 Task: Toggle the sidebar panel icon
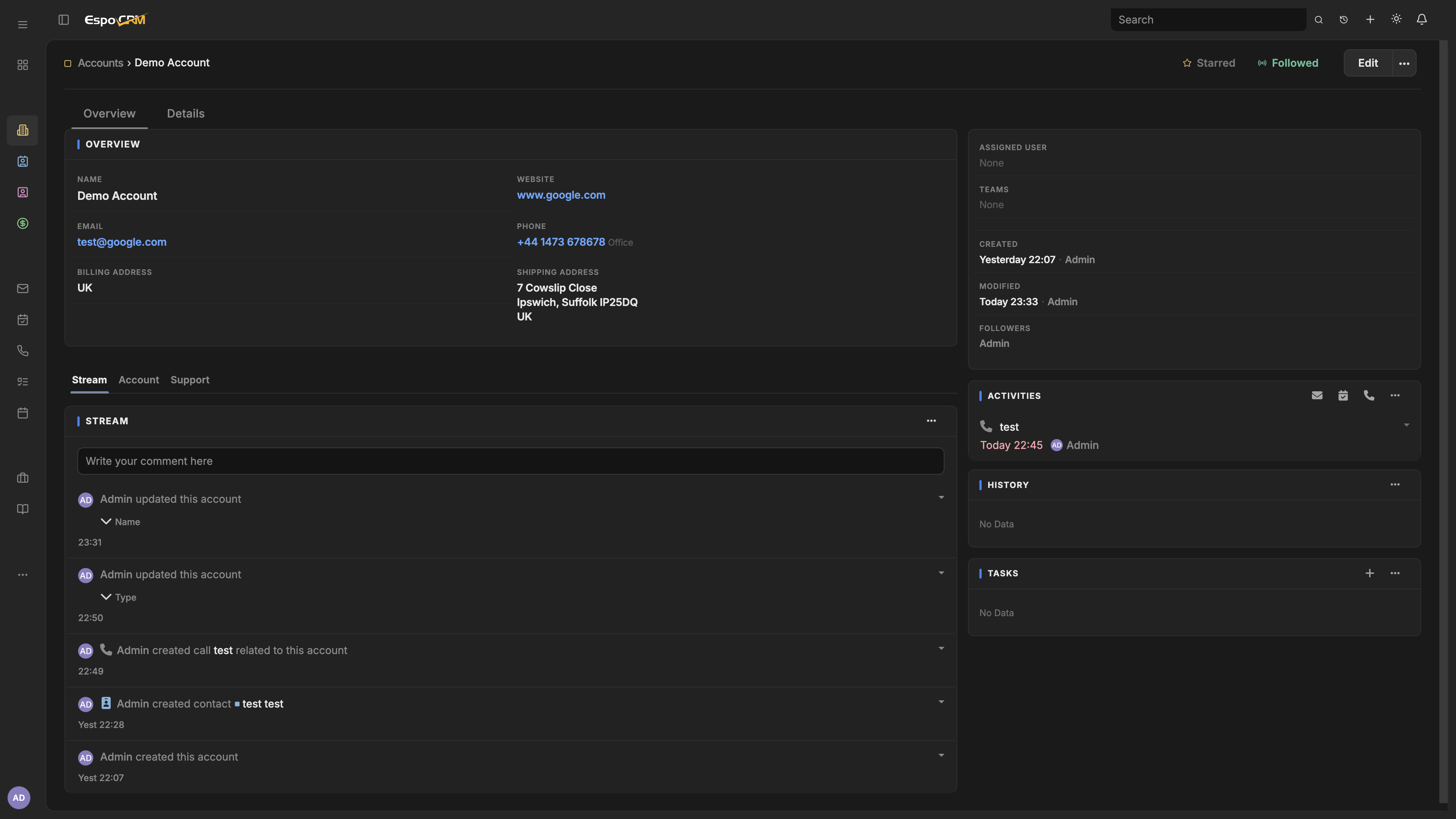tap(63, 20)
